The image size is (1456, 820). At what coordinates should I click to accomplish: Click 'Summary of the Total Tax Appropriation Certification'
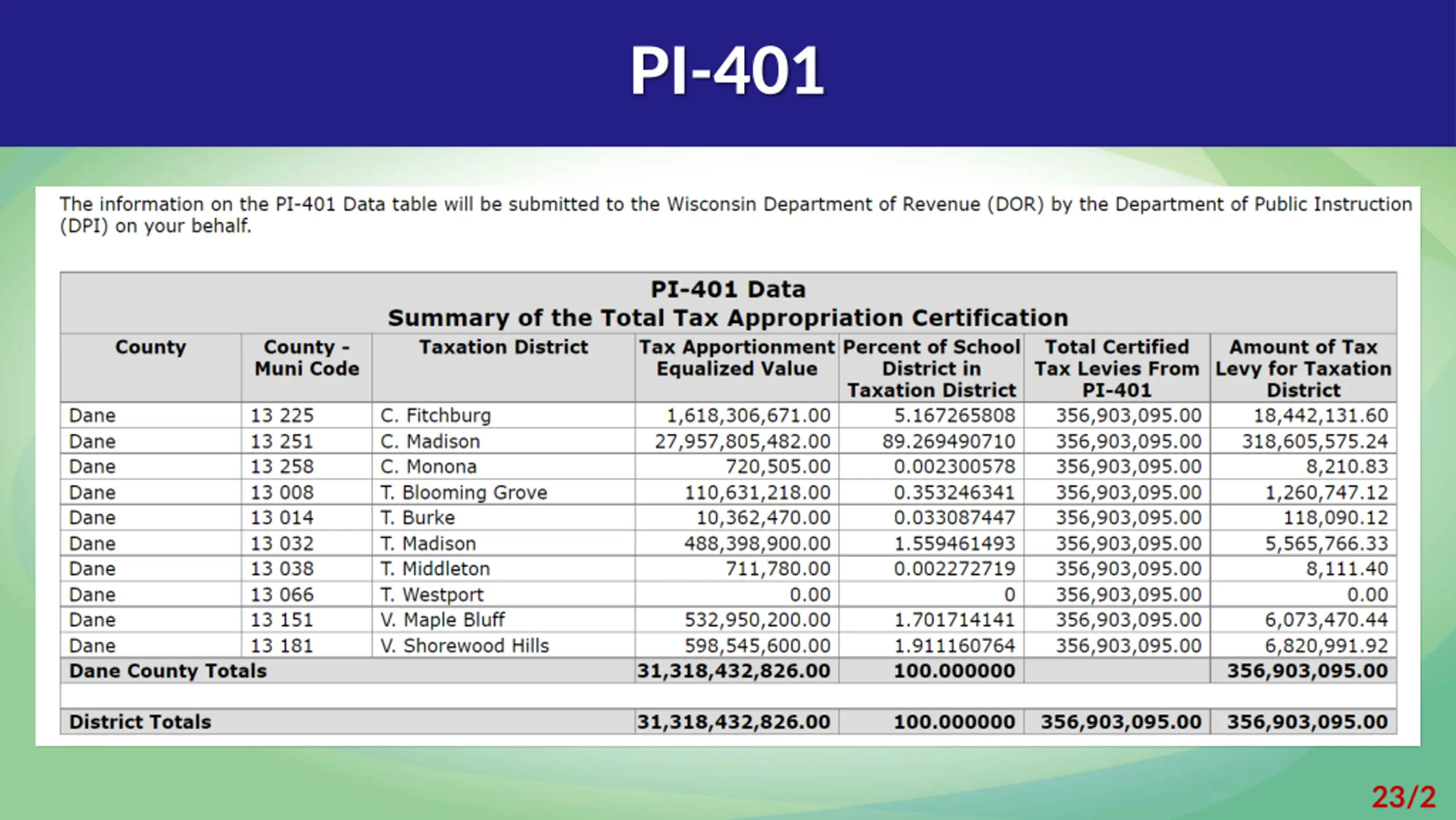(728, 318)
